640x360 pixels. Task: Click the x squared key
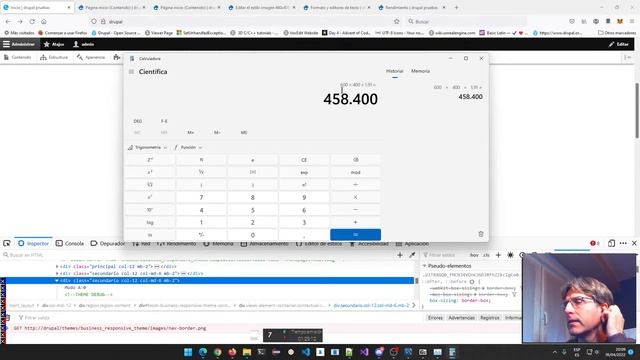coord(150,172)
